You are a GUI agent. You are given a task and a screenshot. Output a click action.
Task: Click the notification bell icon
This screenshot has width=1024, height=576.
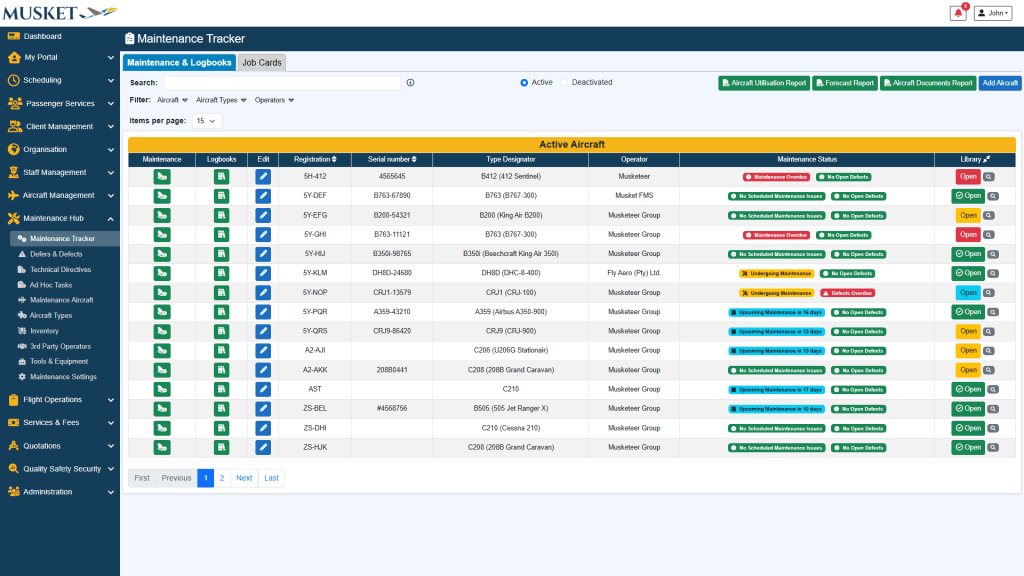(958, 13)
